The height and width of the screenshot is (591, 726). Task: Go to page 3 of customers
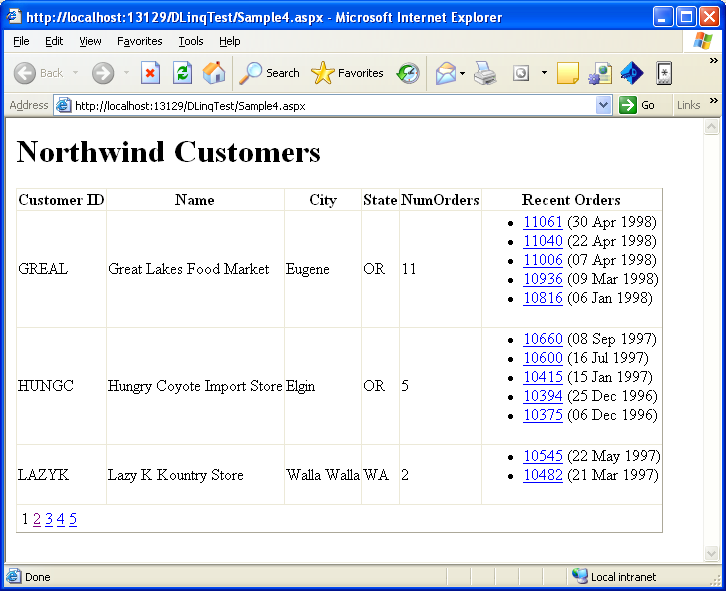[x=49, y=519]
